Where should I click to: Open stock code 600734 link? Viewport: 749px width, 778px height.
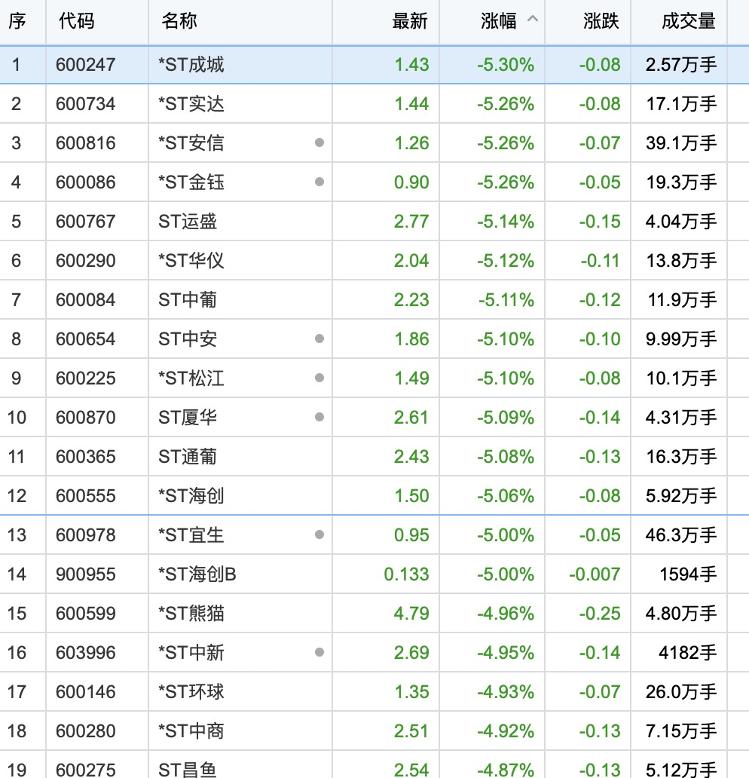click(86, 104)
